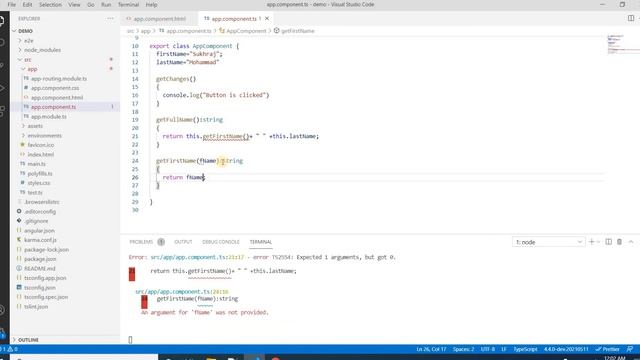Open Explorer more actions ellipsis

110,18
